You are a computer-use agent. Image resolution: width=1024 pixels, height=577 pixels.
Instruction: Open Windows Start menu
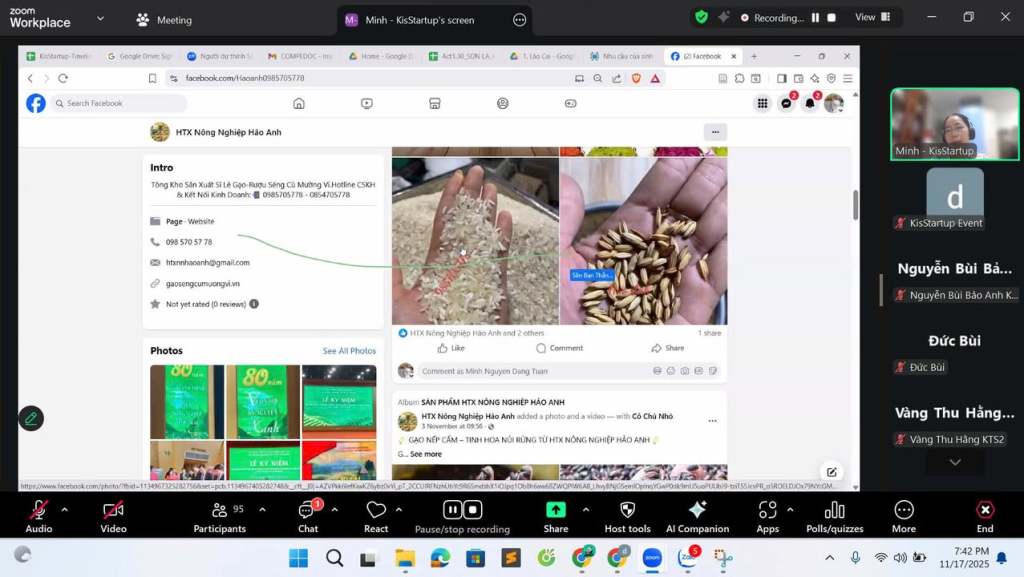click(x=298, y=557)
